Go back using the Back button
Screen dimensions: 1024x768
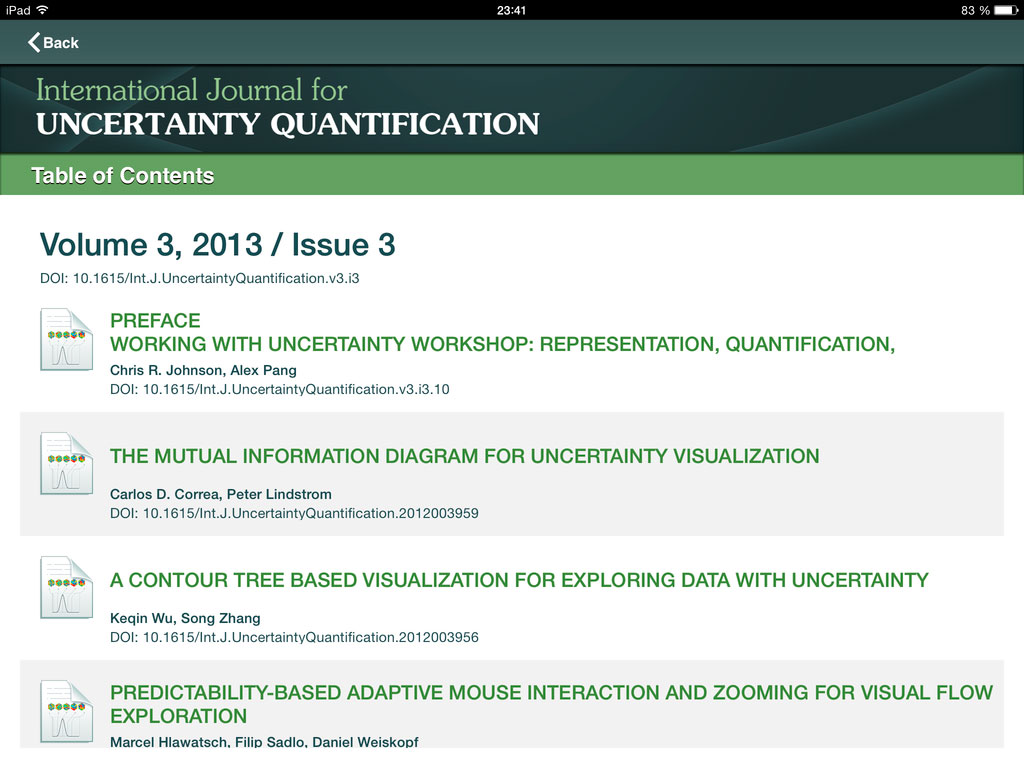click(x=53, y=42)
